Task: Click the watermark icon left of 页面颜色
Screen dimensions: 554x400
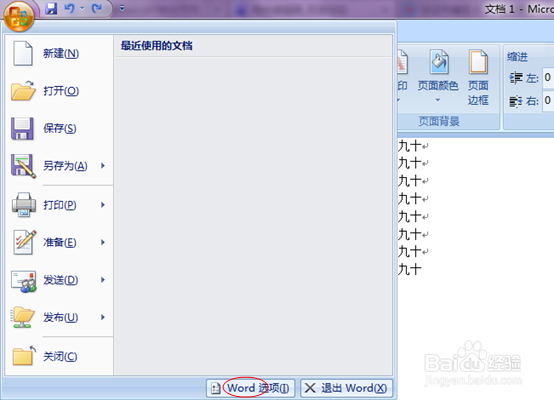Action: point(402,62)
